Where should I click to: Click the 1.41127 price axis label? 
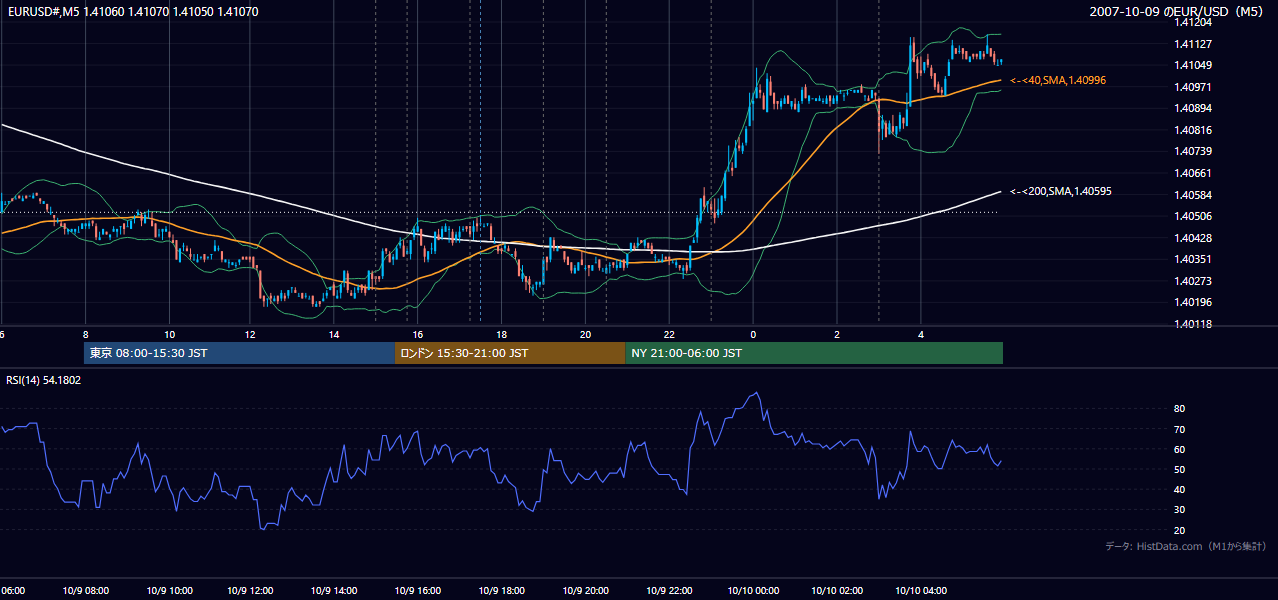coord(1193,44)
